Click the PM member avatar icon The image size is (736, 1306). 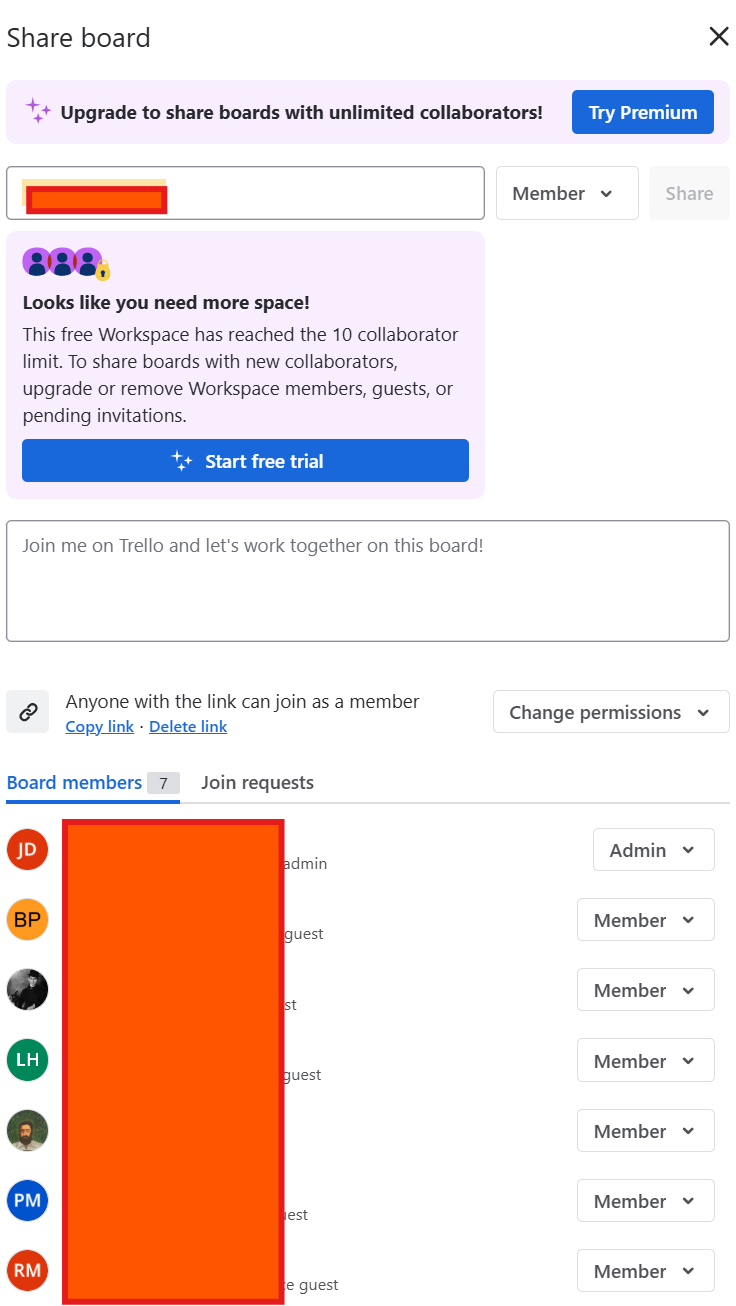(27, 1200)
